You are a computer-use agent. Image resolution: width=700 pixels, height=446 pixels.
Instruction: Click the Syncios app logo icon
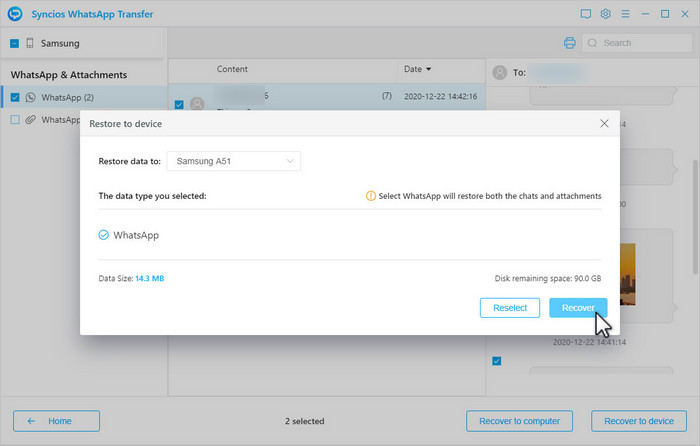[15, 14]
